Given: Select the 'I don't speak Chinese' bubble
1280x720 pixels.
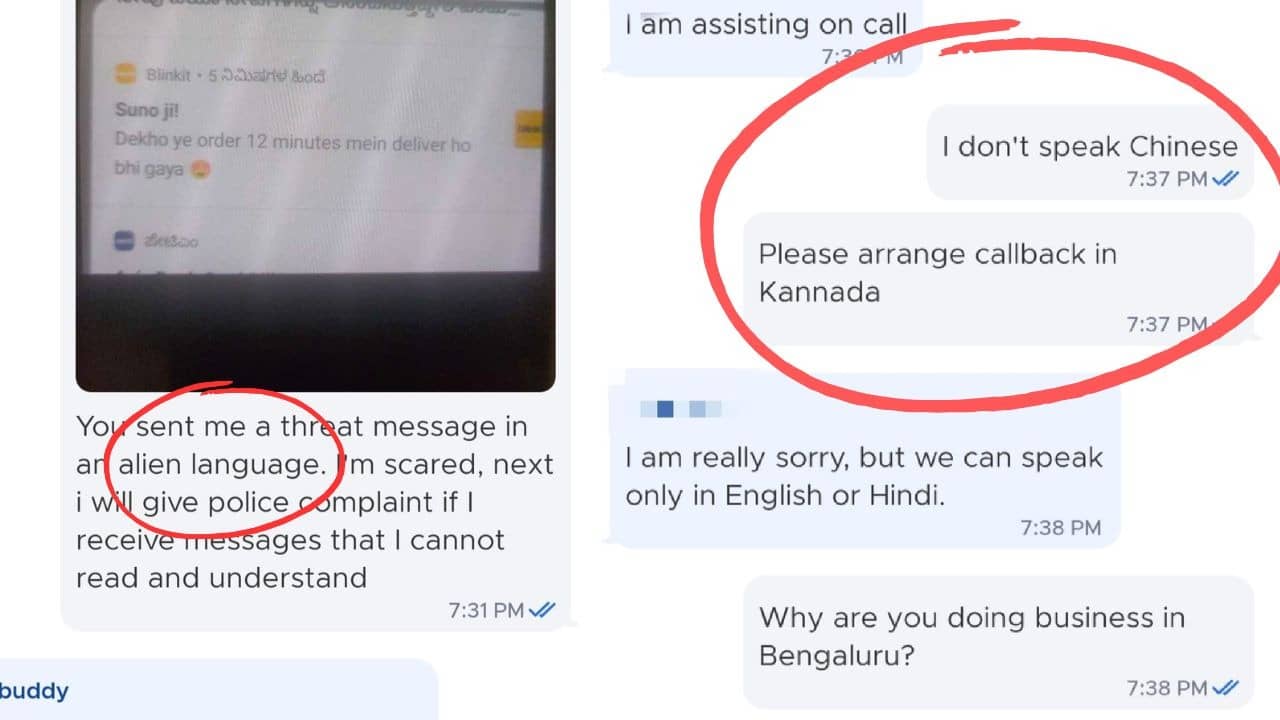Looking at the screenshot, I should click(1090, 153).
